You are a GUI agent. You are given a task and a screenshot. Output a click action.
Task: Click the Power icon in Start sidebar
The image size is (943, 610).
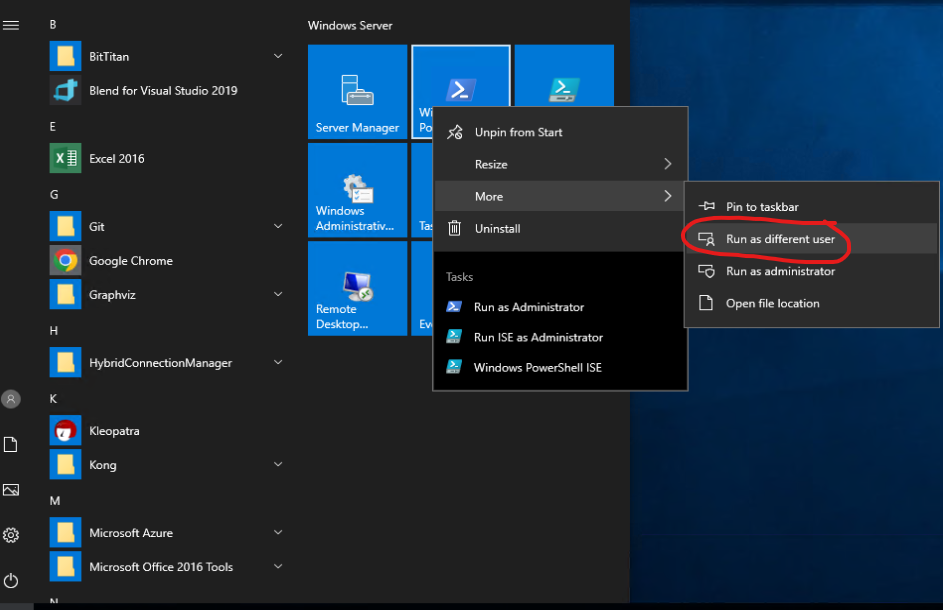coord(11,581)
